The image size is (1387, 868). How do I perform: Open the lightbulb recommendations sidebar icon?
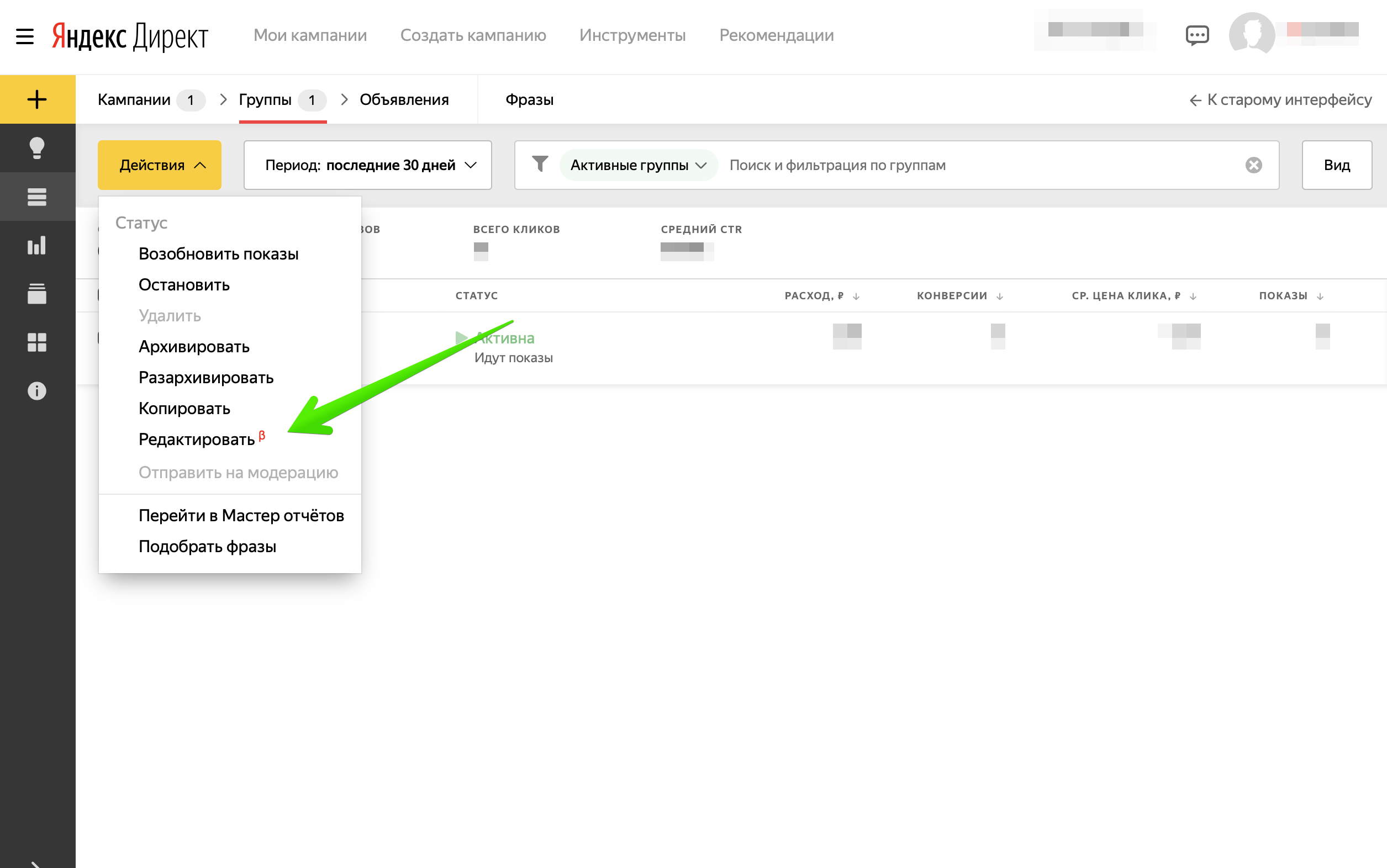pyautogui.click(x=37, y=148)
